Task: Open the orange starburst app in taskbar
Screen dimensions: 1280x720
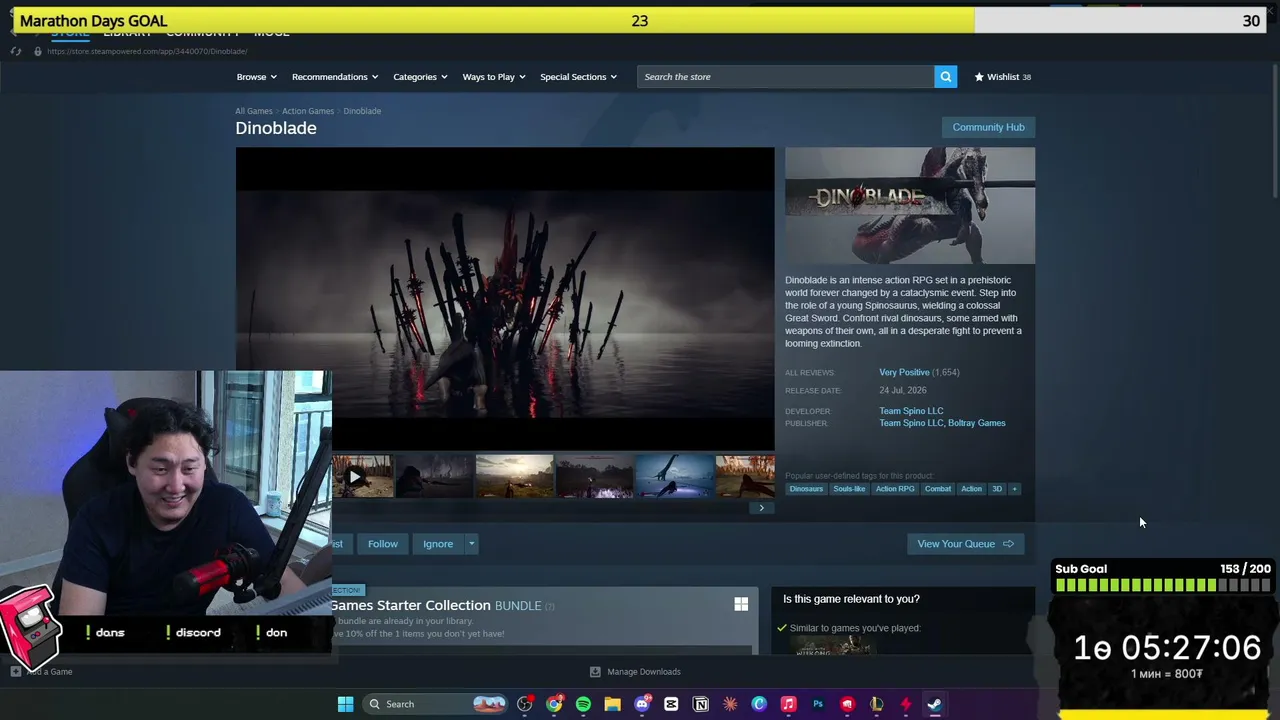Action: point(730,704)
